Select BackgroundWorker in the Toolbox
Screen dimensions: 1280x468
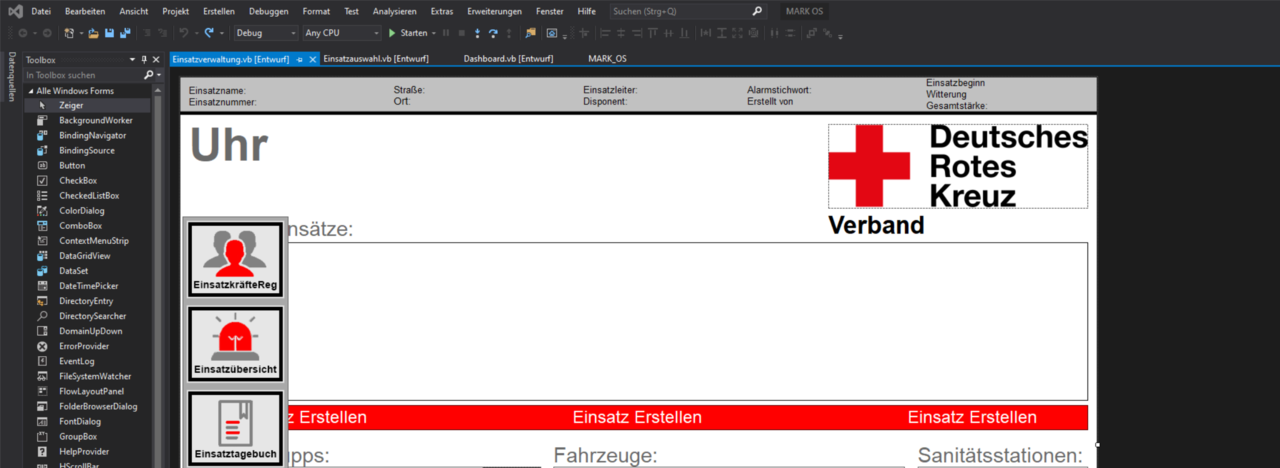[88, 120]
